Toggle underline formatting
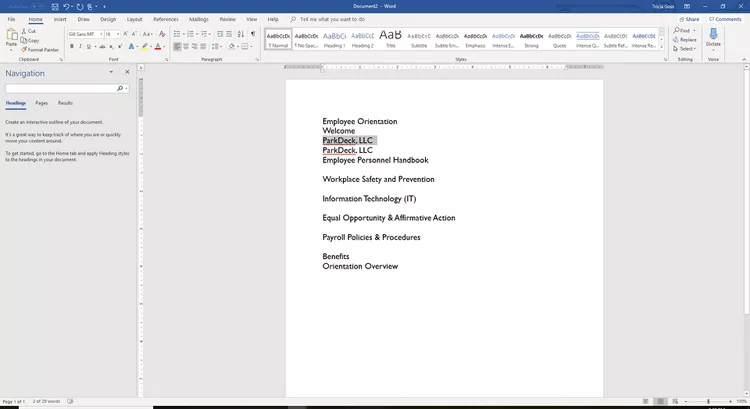This screenshot has height=409, width=750. pos(88,46)
